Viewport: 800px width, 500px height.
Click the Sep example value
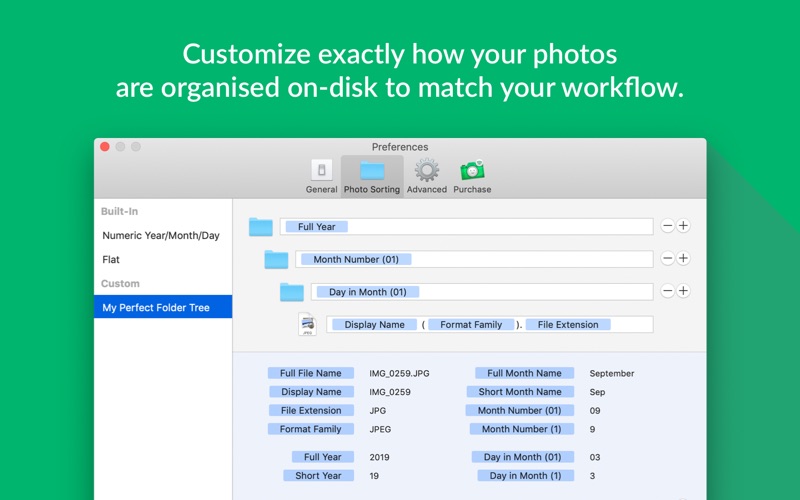coord(597,392)
